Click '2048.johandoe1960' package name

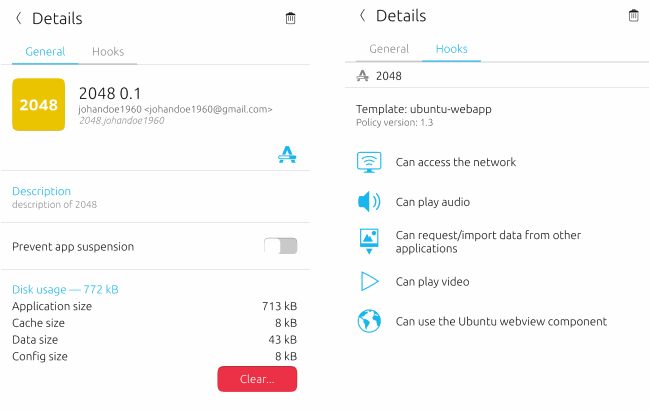pyautogui.click(x=122, y=120)
